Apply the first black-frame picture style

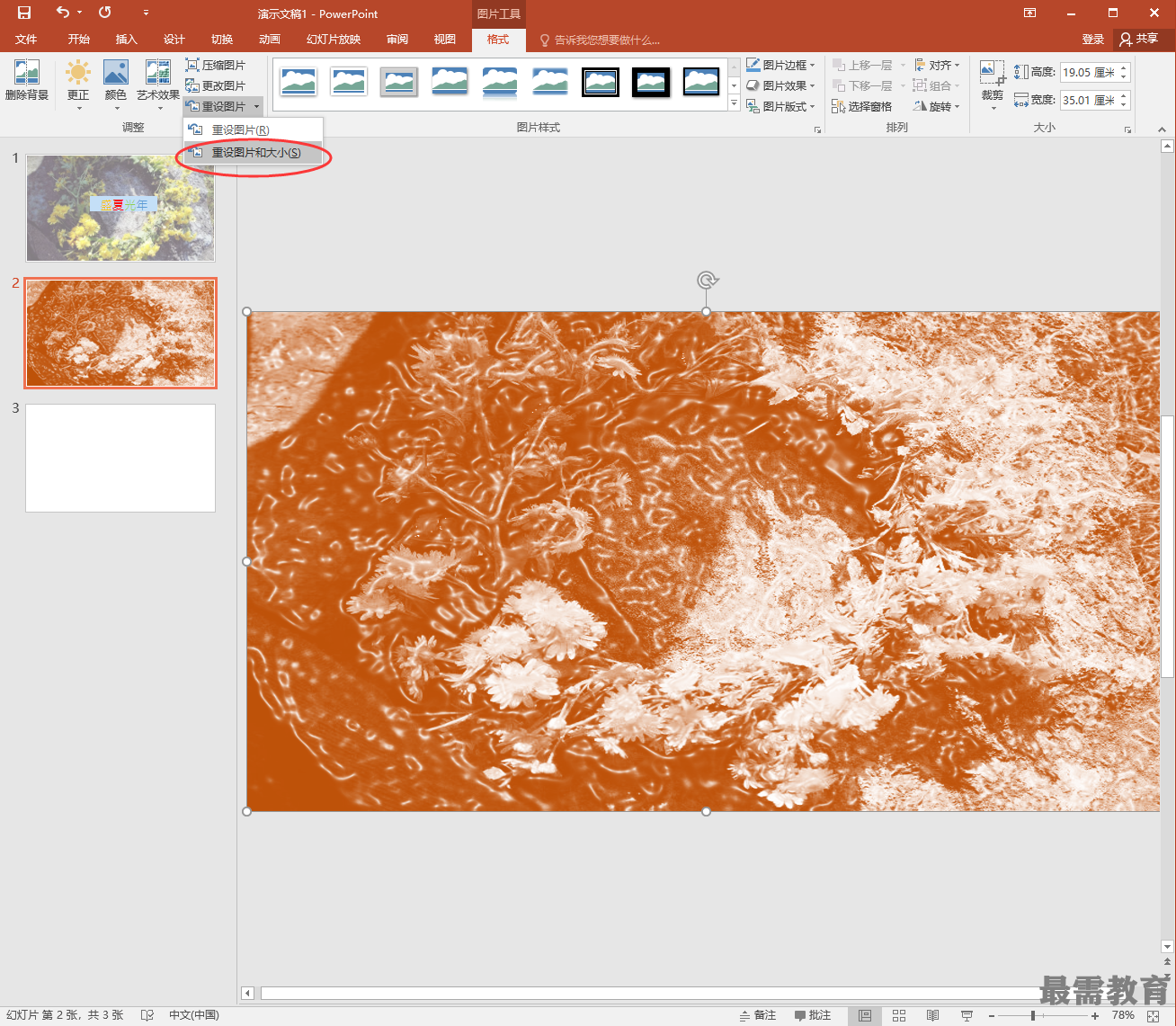click(601, 82)
